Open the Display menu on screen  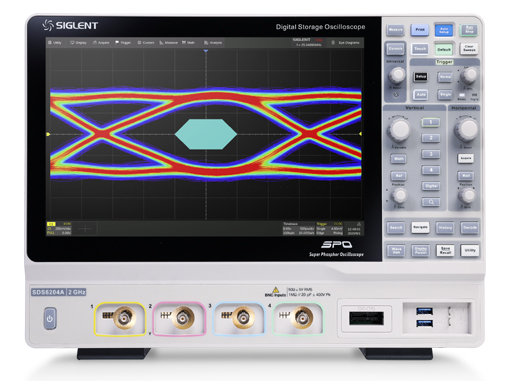click(78, 43)
